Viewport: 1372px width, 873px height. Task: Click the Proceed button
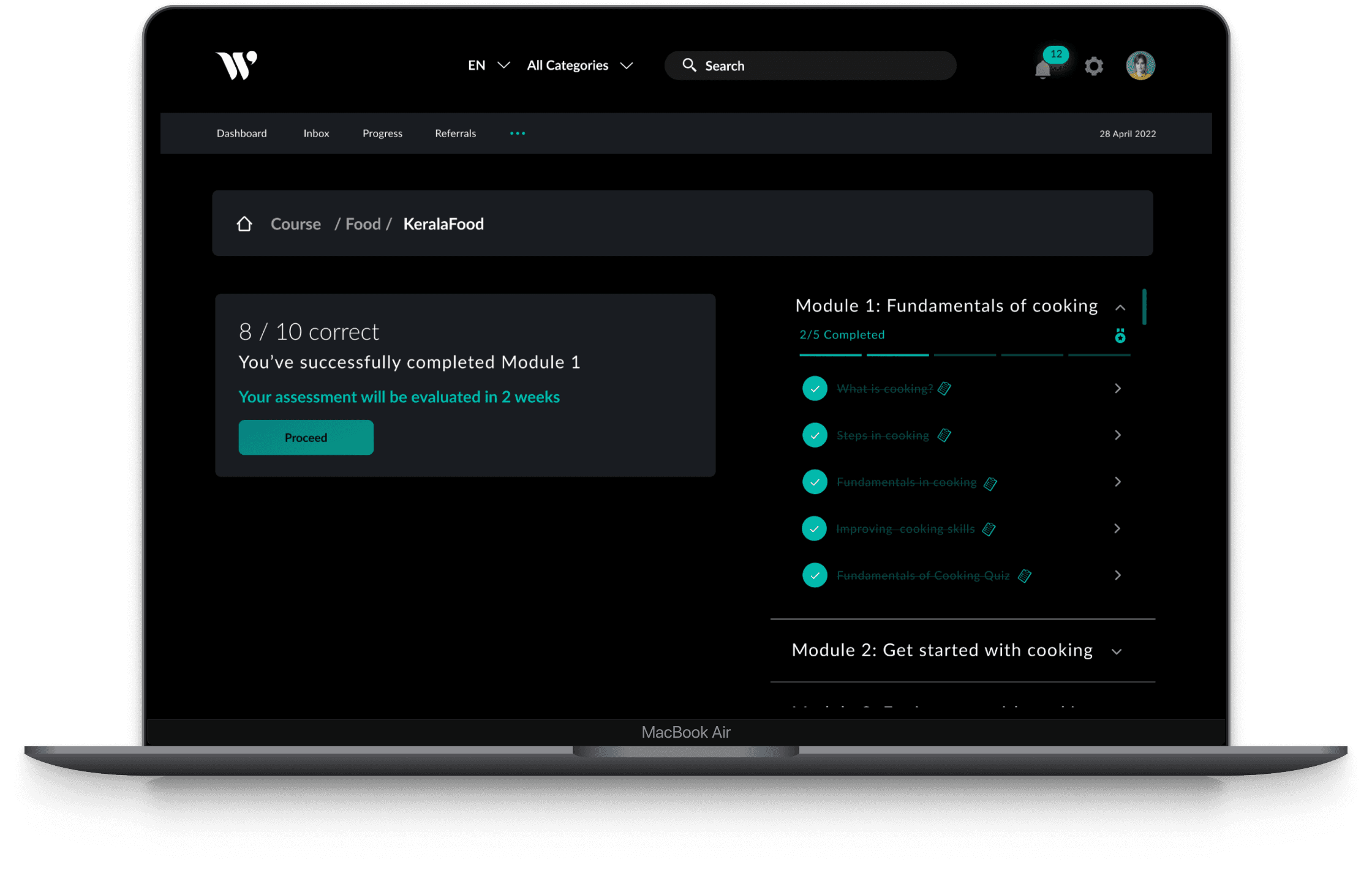pos(306,437)
